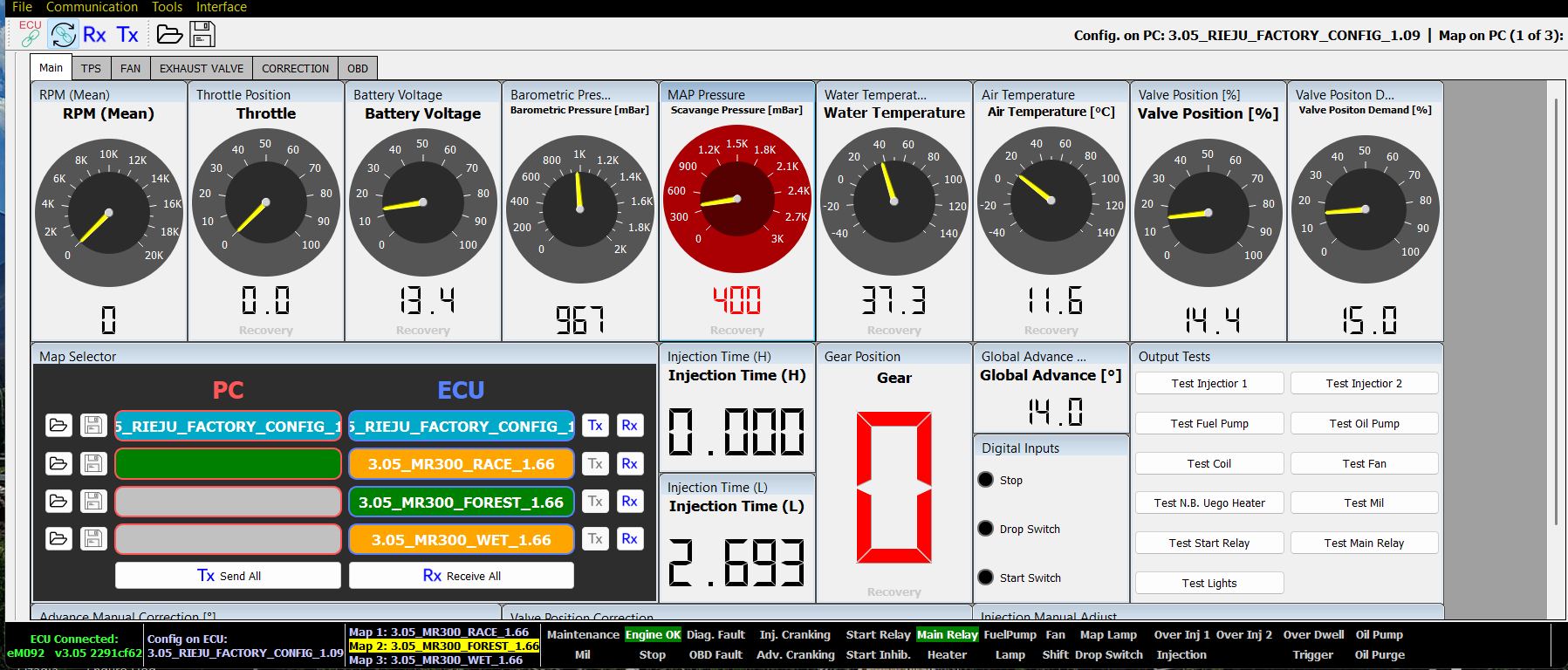Screen dimensions: 1568x670
Task: Click the Stop digital input indicator
Action: coord(986,480)
